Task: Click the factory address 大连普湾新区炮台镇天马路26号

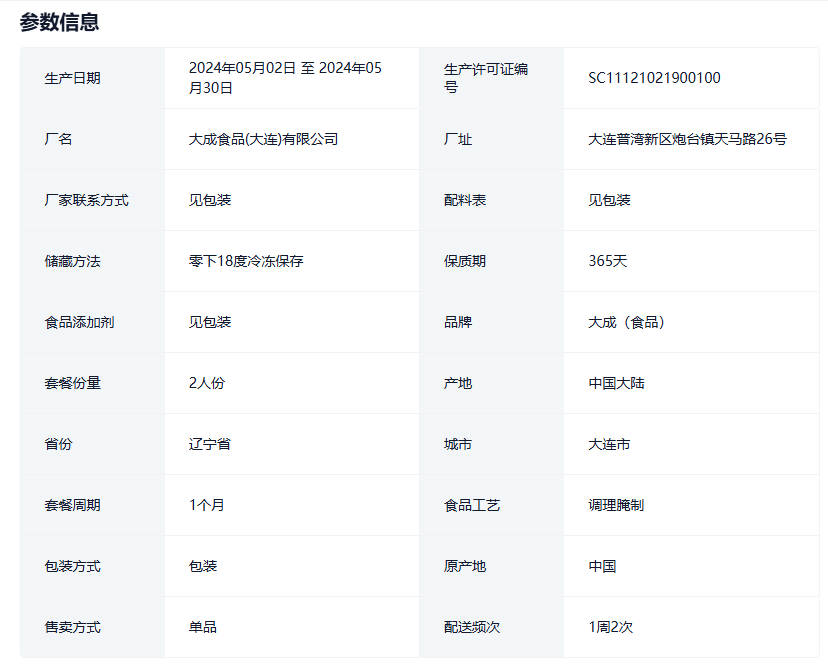Action: pos(687,139)
